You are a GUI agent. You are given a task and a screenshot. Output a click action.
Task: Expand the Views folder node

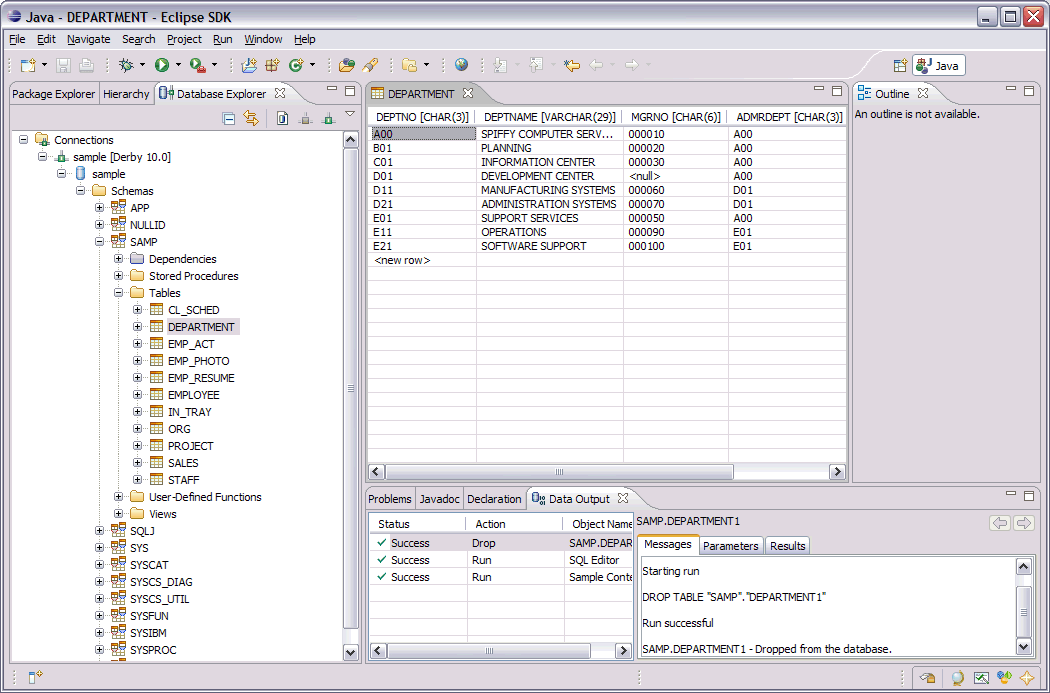119,514
